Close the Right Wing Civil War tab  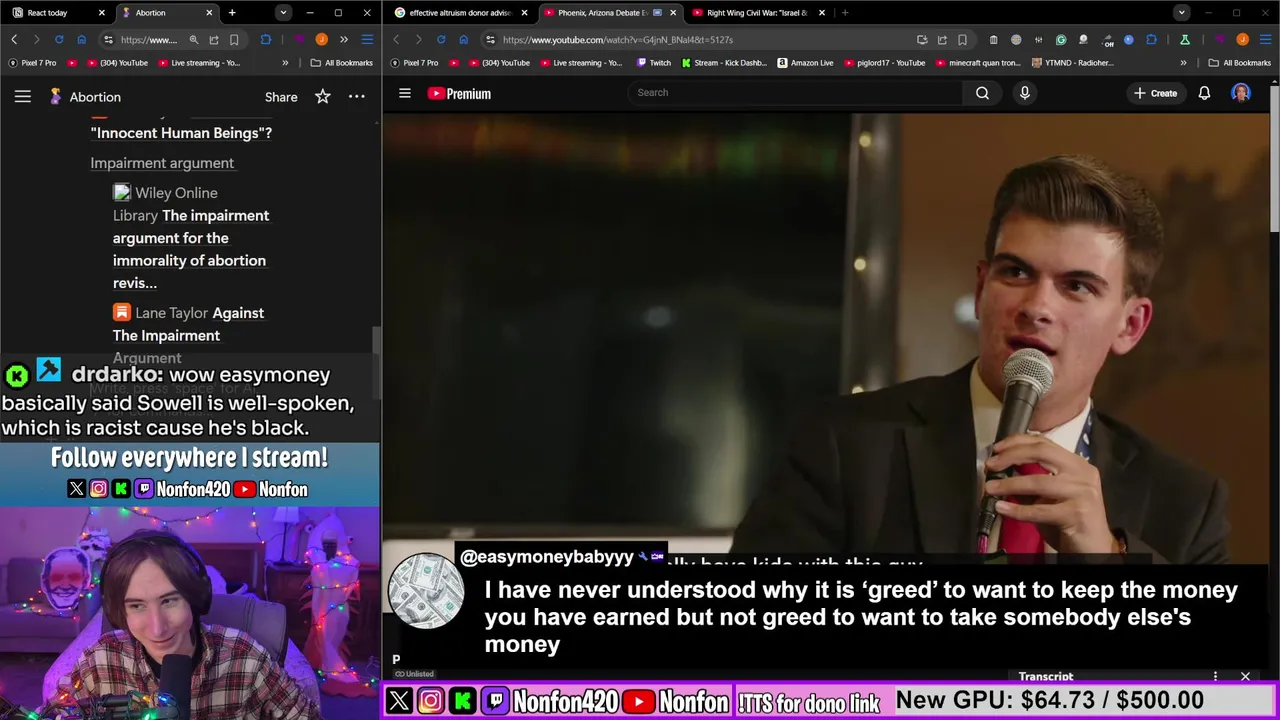(x=822, y=13)
